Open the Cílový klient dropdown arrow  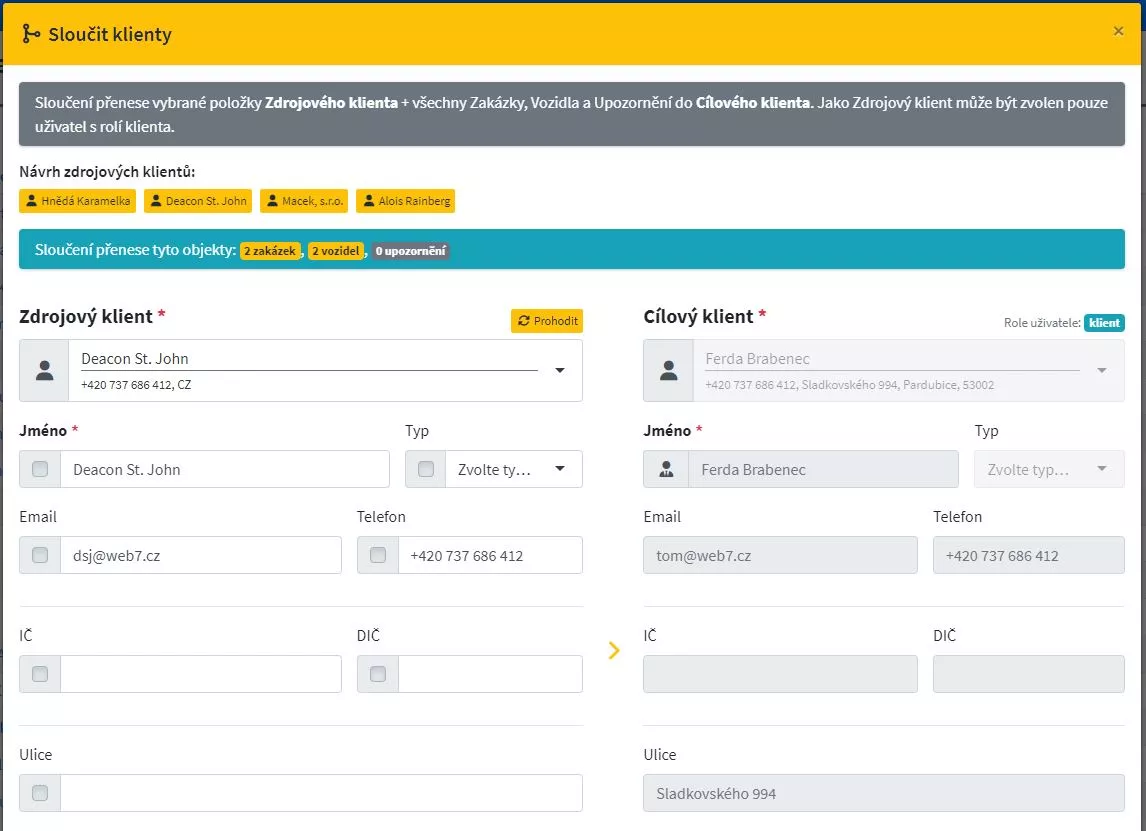[x=1101, y=371]
